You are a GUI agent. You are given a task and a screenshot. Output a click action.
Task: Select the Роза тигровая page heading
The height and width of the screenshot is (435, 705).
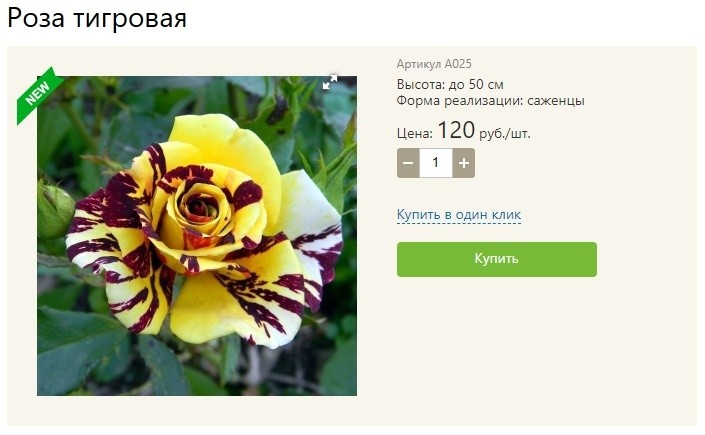(97, 19)
